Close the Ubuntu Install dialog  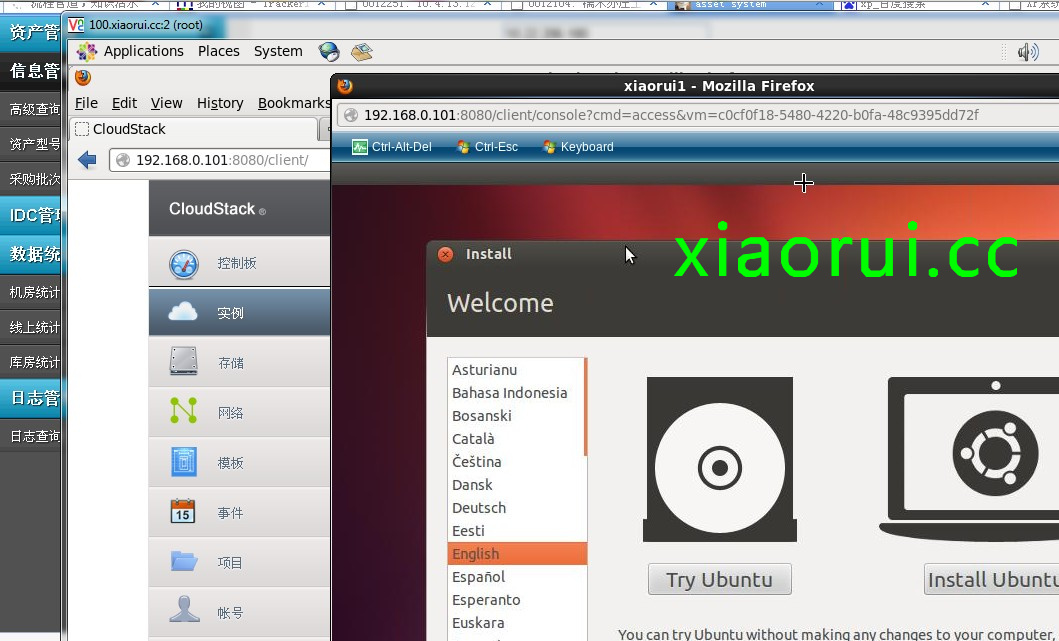(x=445, y=254)
